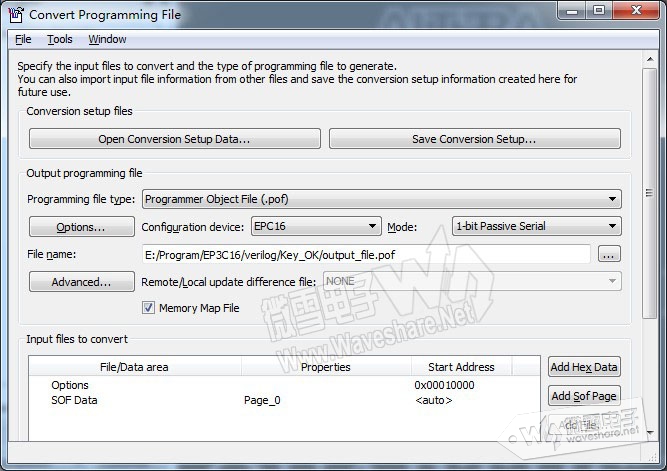
Task: Click Open Conversion Setup Data button
Action: 174,139
